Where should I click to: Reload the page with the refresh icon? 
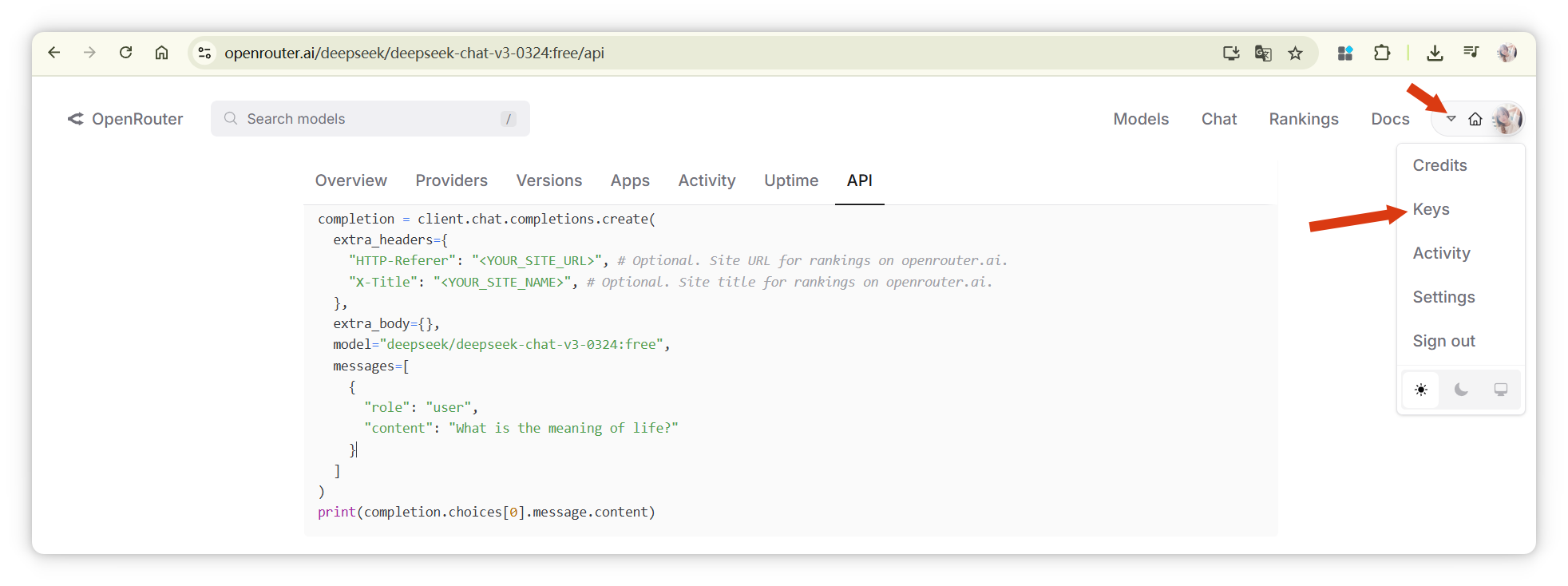coord(125,53)
